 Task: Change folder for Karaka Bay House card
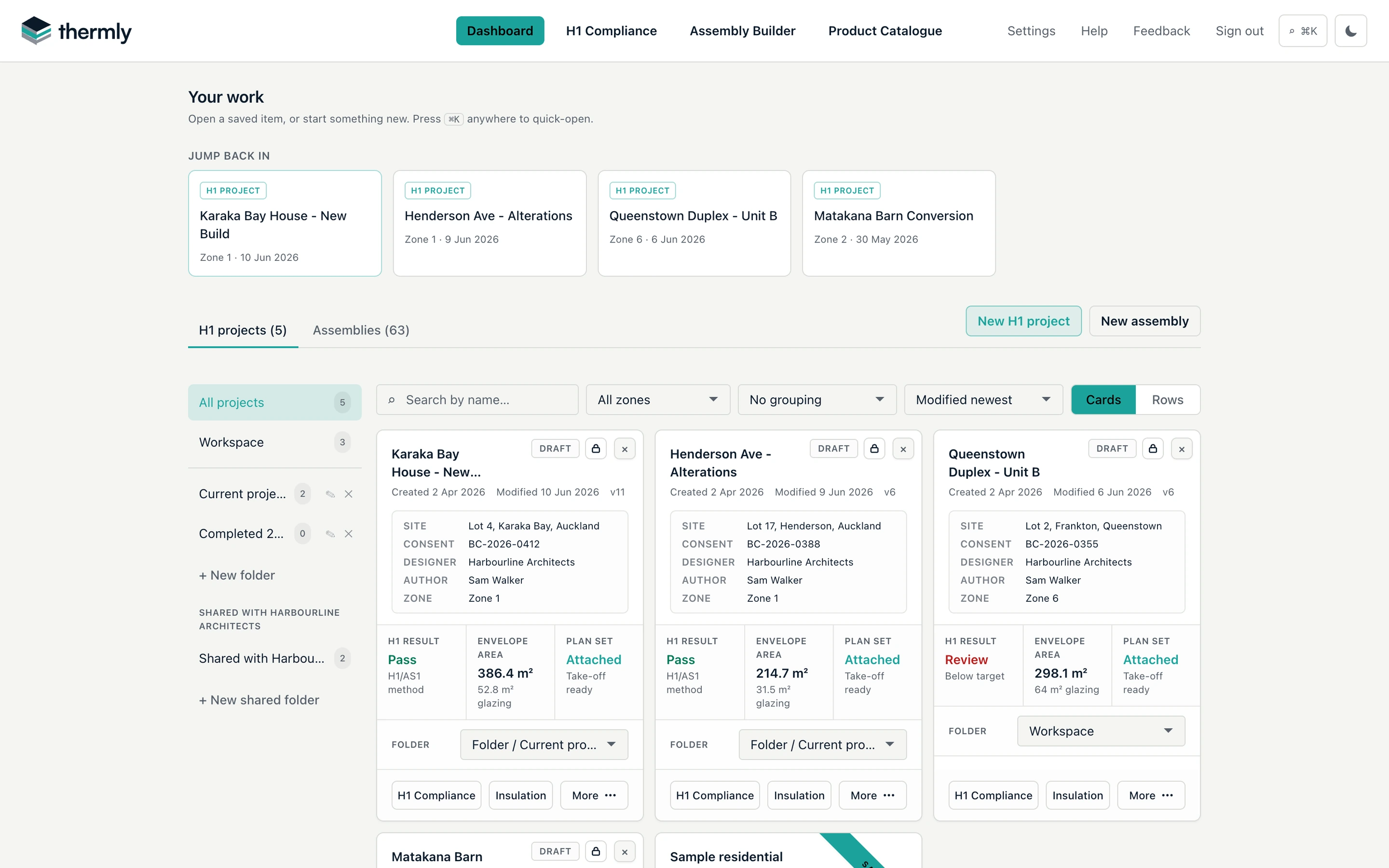[544, 745]
